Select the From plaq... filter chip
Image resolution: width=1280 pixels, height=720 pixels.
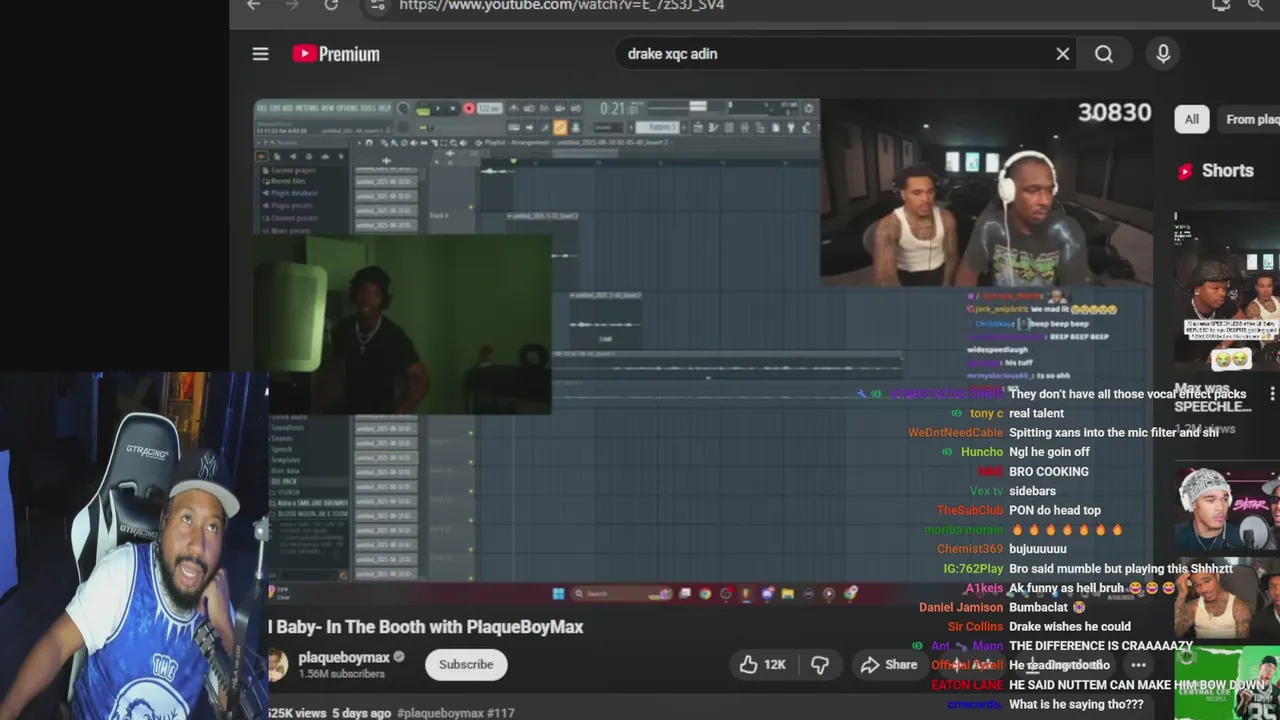(1250, 119)
